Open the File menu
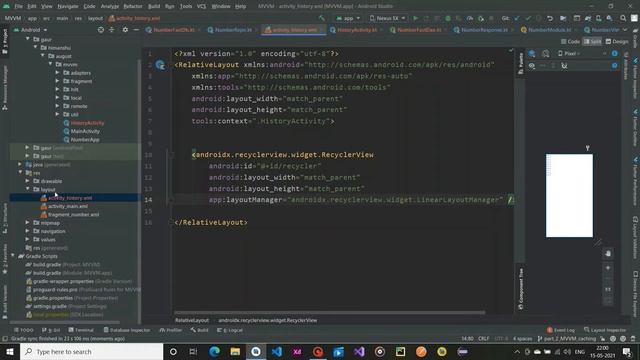 (18, 6)
